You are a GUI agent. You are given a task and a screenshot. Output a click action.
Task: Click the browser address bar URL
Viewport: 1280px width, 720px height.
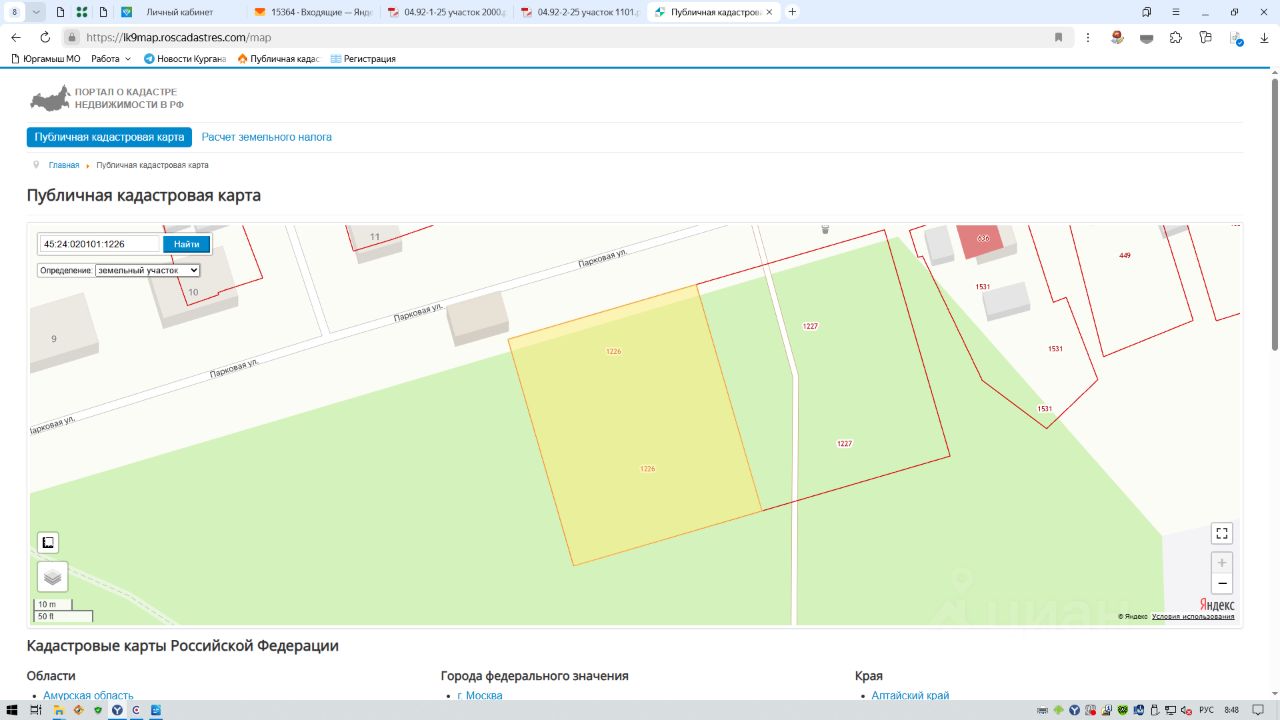[179, 38]
